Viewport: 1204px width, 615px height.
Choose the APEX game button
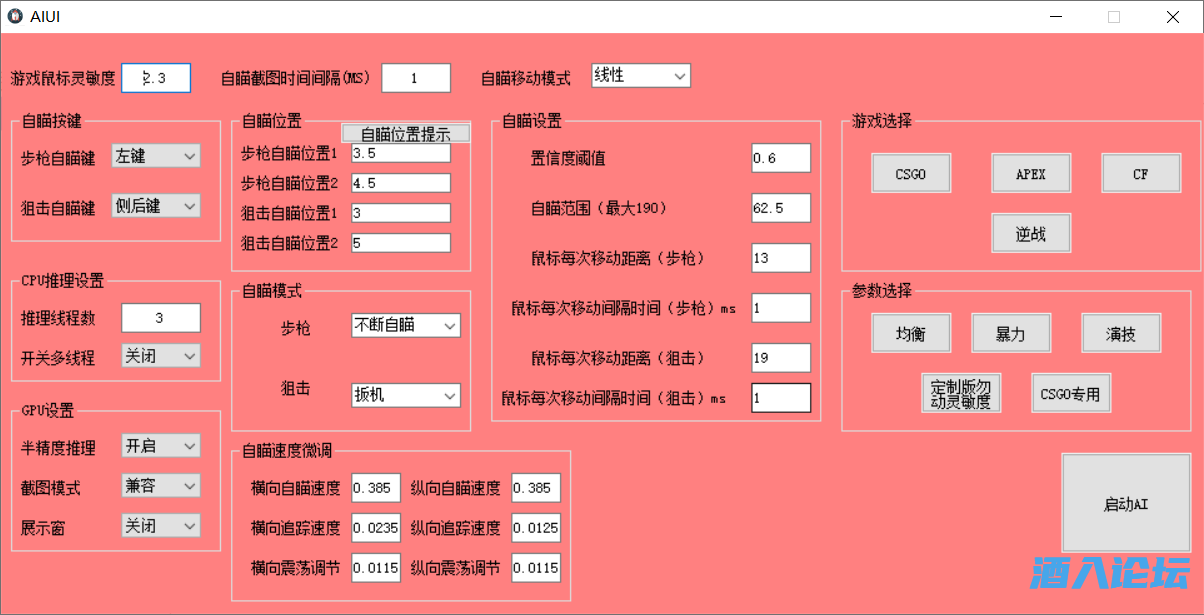tap(1030, 173)
